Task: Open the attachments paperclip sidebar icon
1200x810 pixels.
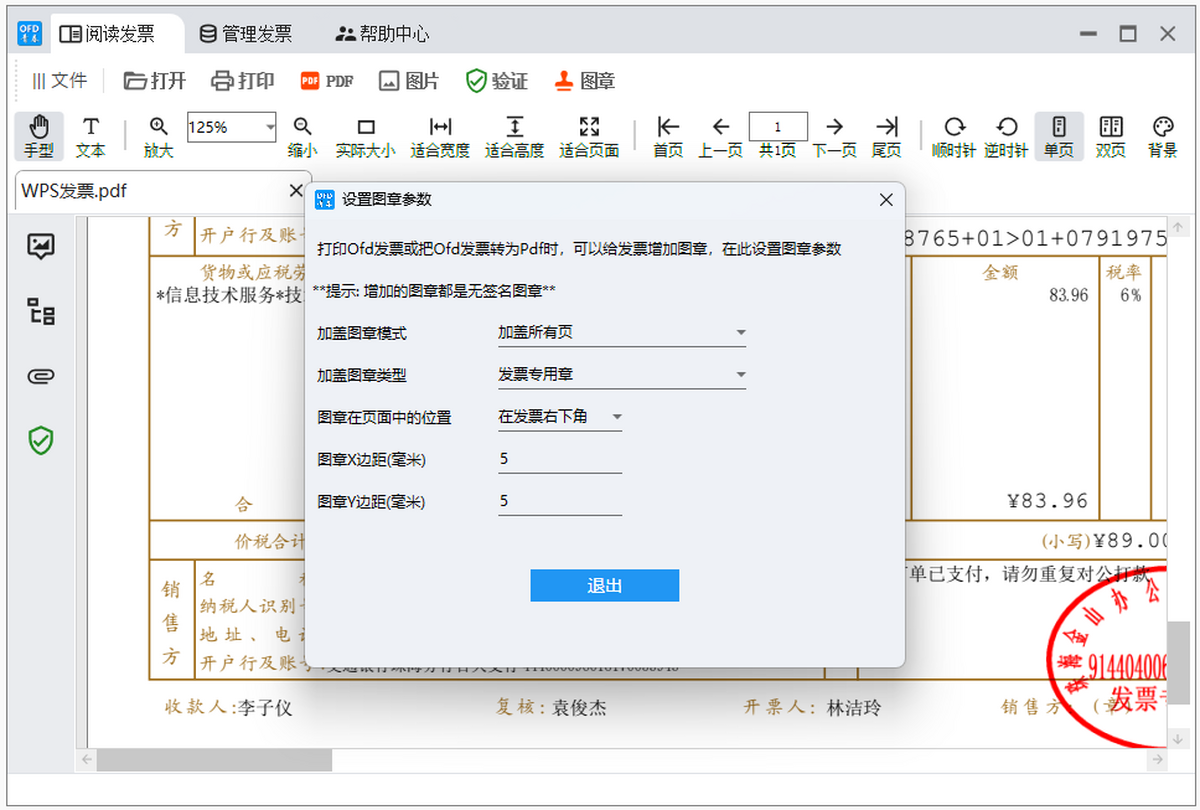Action: 41,376
